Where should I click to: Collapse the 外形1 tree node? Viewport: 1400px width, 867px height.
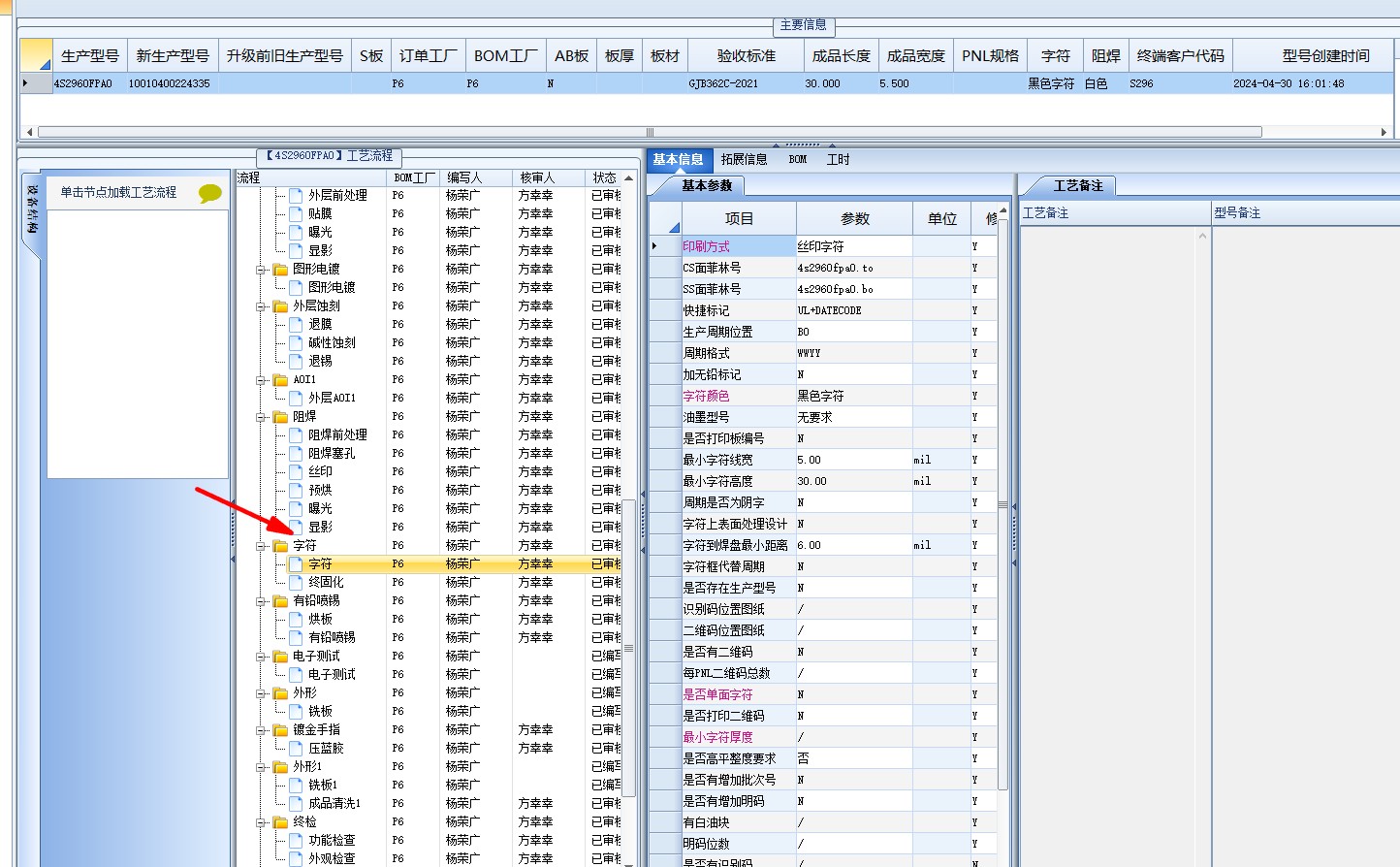click(x=261, y=767)
